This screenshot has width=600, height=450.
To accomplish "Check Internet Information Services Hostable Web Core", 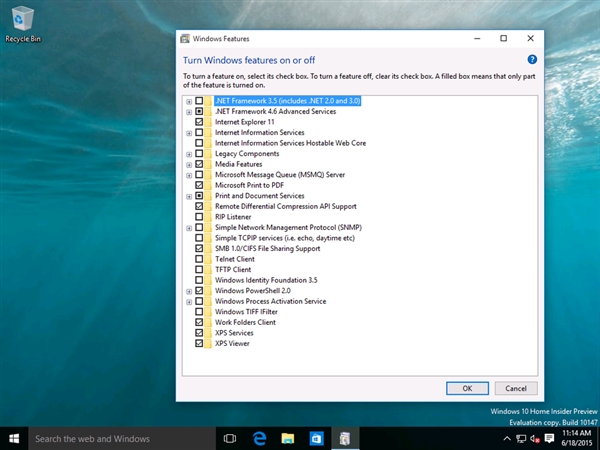I will (x=199, y=143).
